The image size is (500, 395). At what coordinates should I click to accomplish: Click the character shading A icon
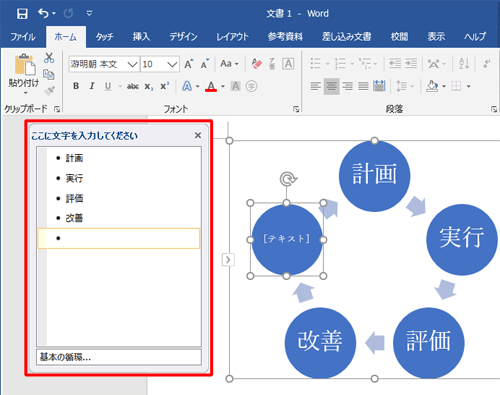235,86
